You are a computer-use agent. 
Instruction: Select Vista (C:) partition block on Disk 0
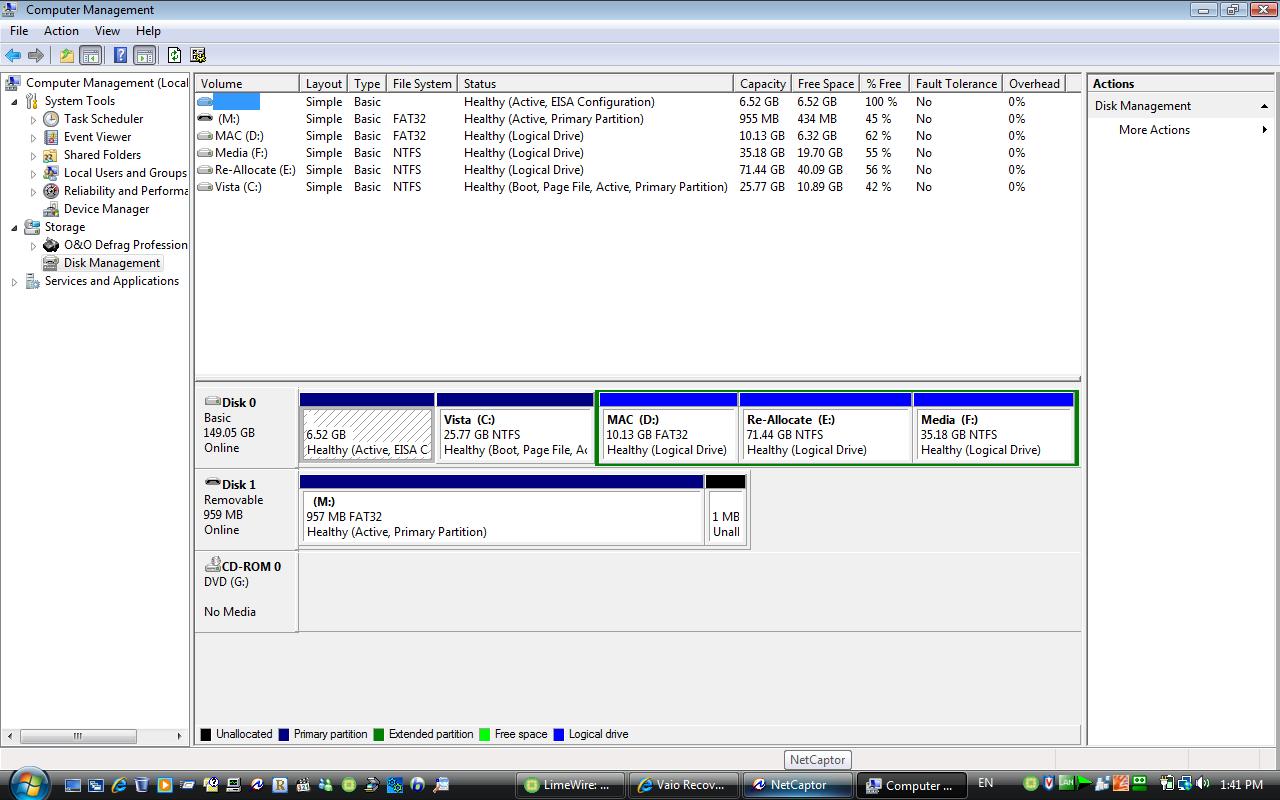515,427
